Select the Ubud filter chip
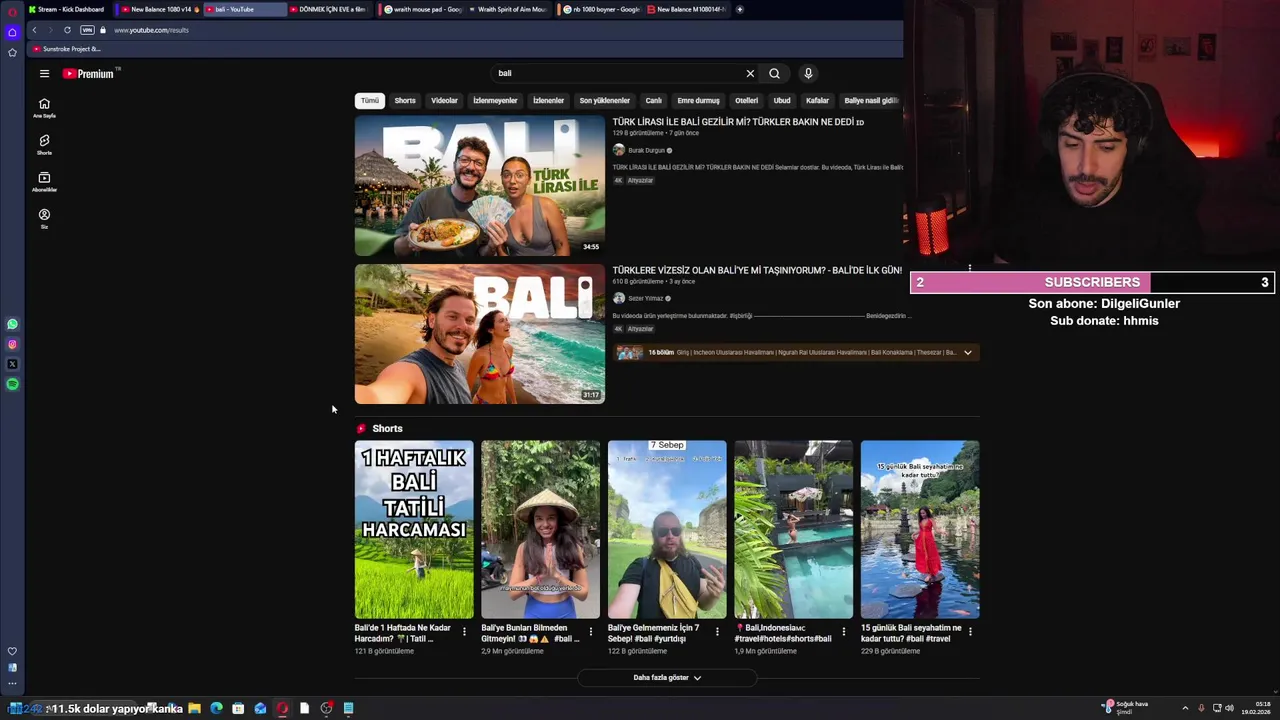 782,100
